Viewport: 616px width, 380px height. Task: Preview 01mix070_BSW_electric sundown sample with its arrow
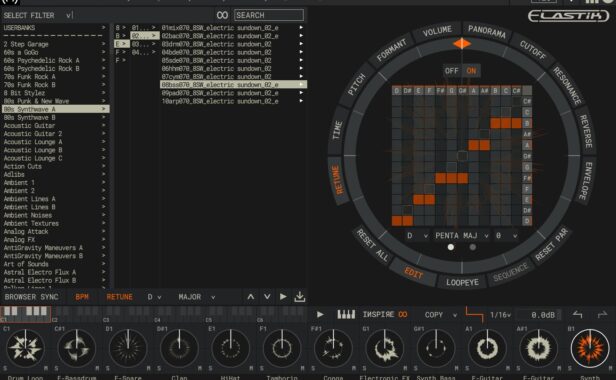(301, 28)
